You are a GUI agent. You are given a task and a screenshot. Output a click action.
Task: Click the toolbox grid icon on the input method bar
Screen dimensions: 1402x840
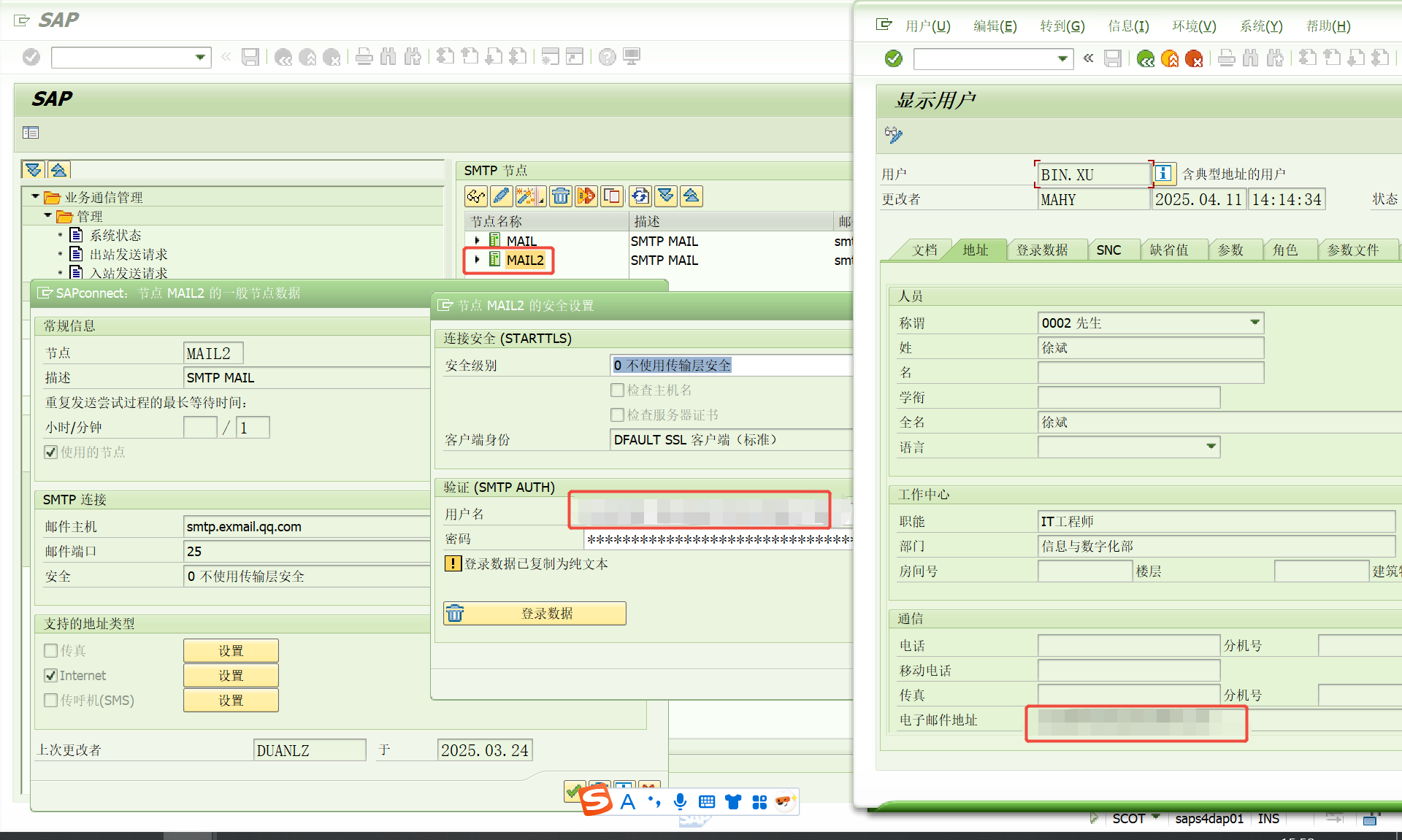tap(759, 802)
